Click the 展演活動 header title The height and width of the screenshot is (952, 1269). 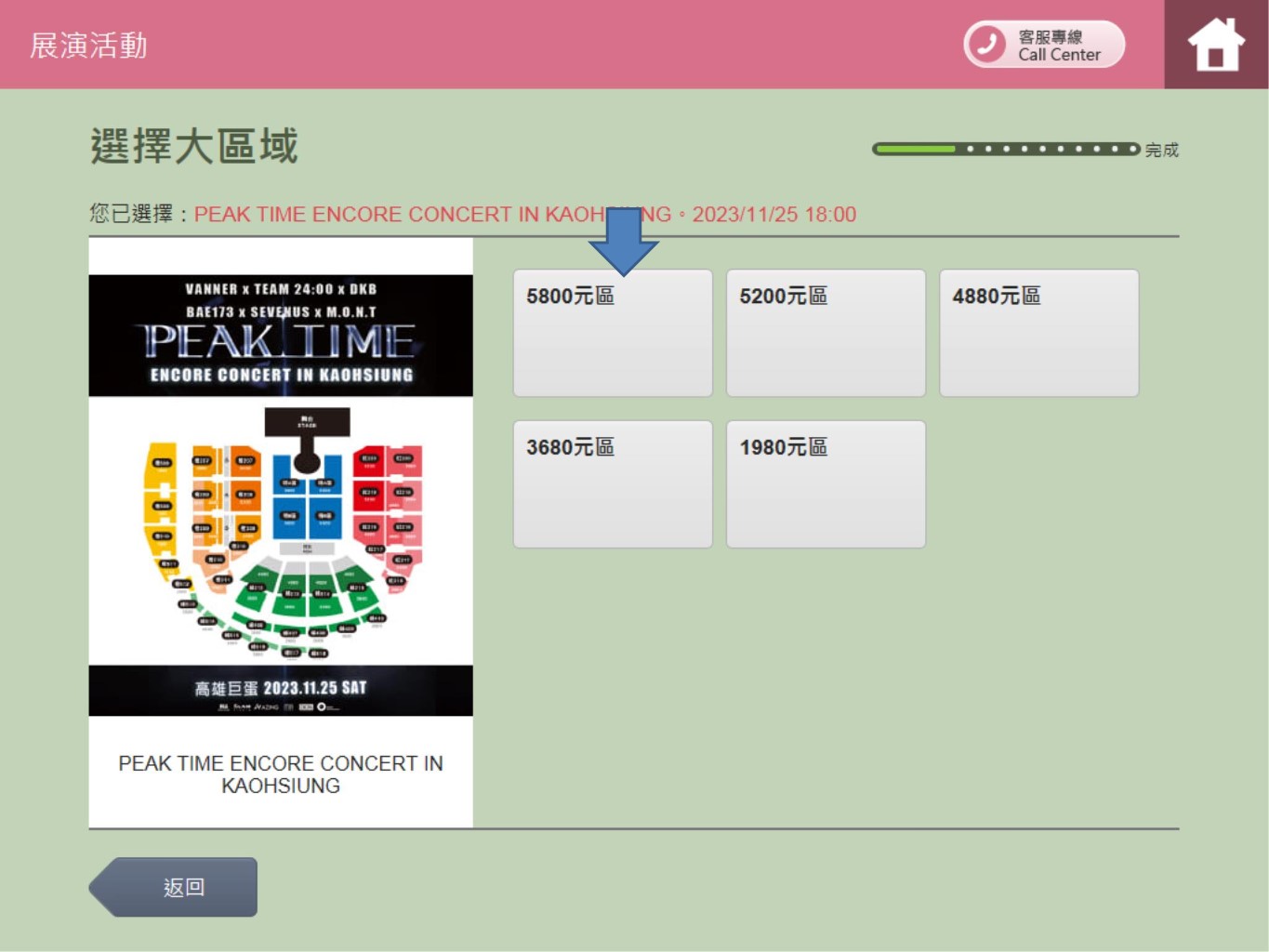[88, 45]
